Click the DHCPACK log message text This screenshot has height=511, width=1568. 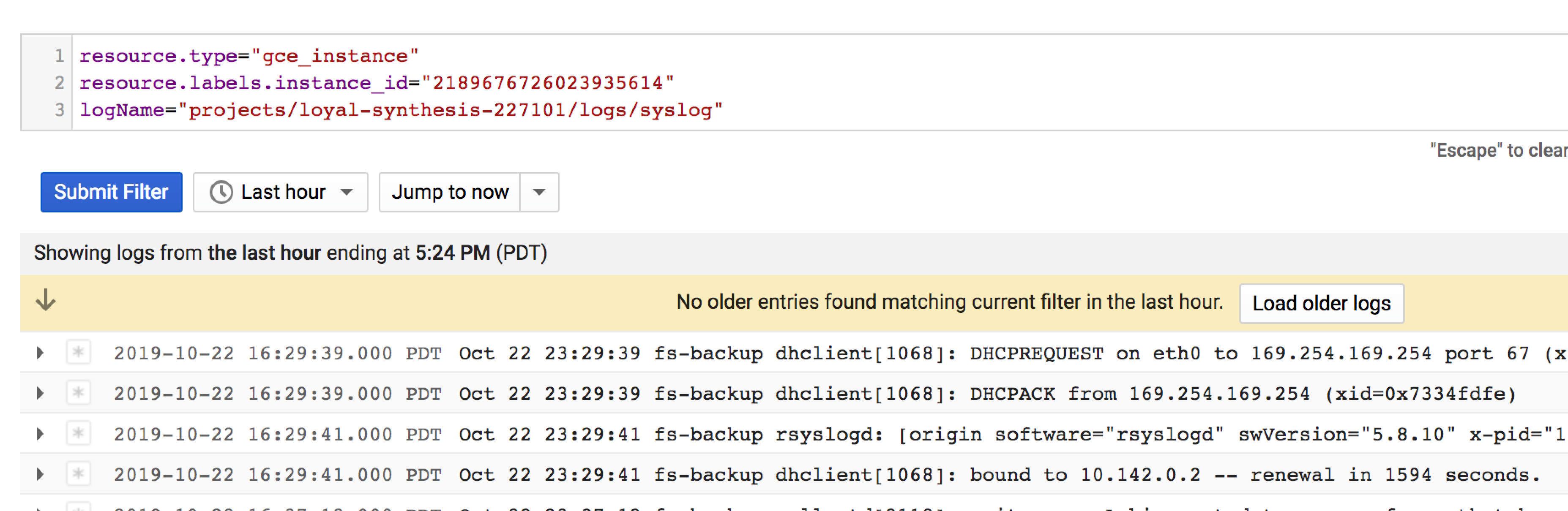[x=1242, y=394]
